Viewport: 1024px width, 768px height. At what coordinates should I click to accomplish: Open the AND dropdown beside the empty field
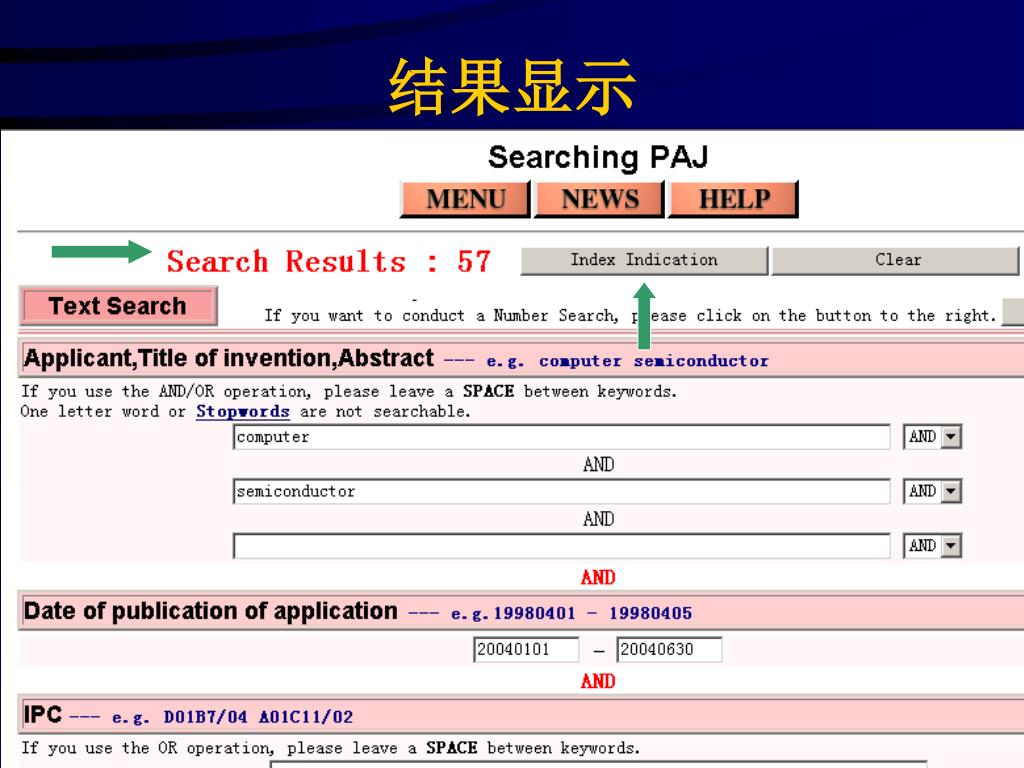pos(933,545)
